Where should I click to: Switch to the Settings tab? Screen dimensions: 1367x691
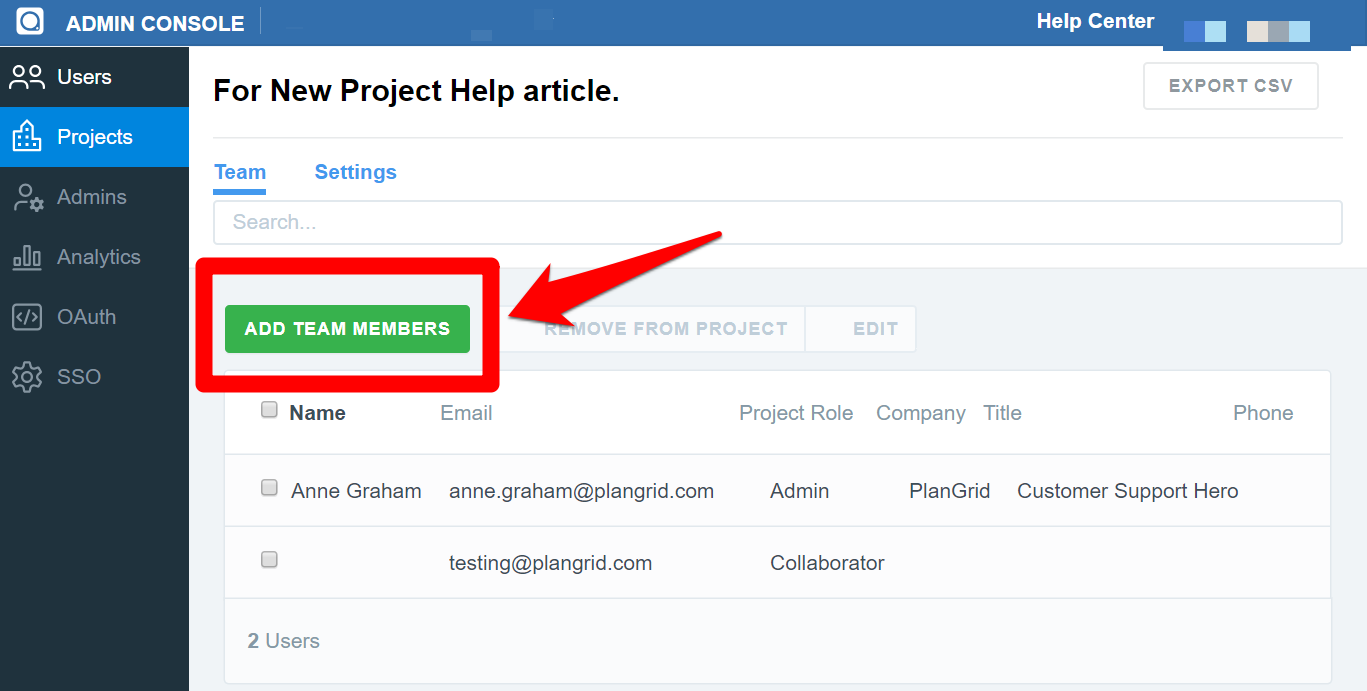355,172
